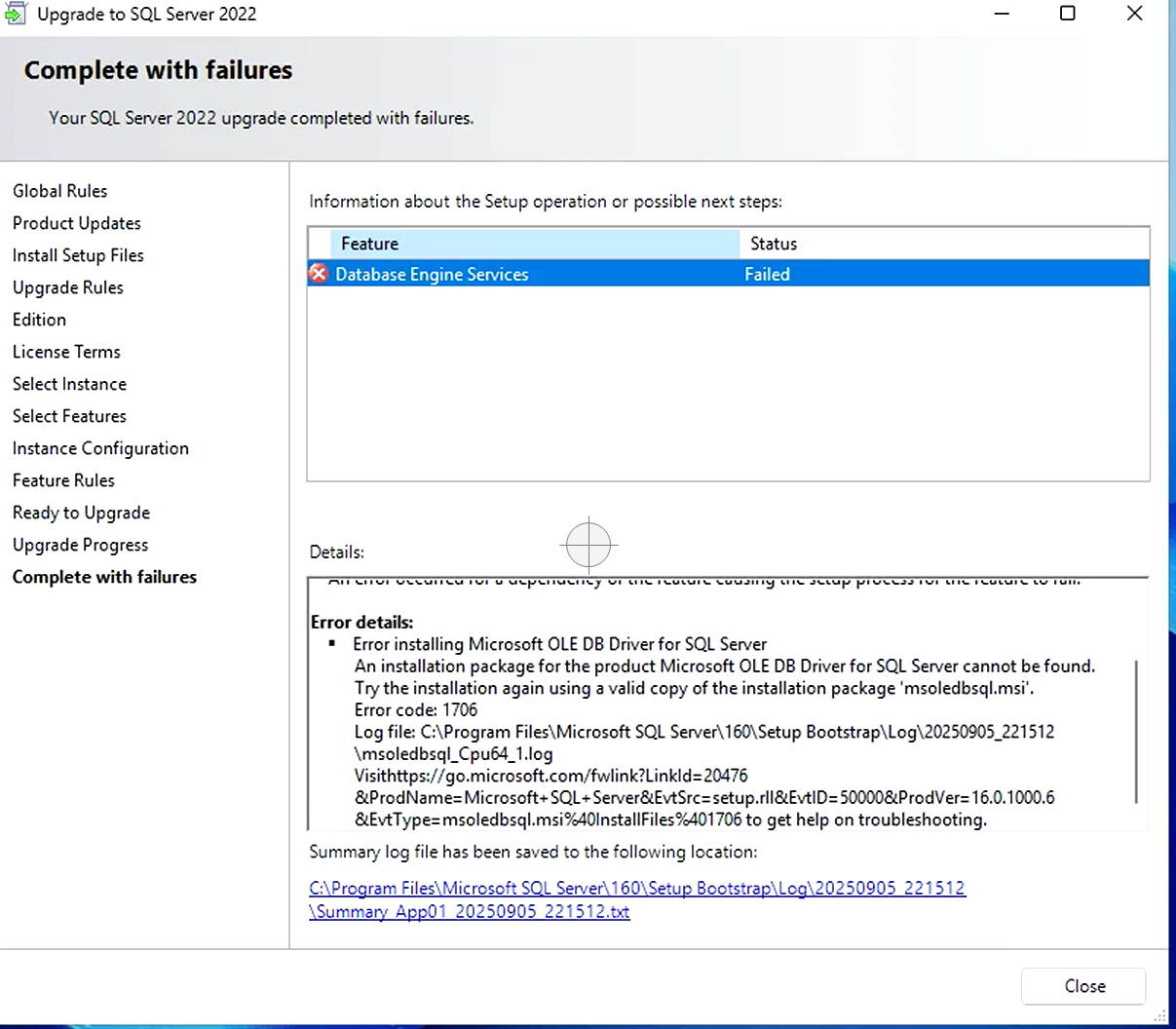Select Complete with failures in the sidebar

click(x=104, y=577)
